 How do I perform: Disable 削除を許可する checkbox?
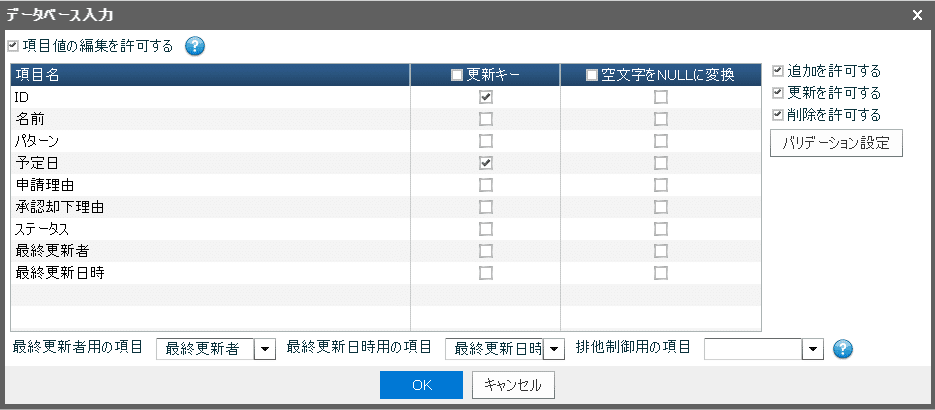point(779,115)
